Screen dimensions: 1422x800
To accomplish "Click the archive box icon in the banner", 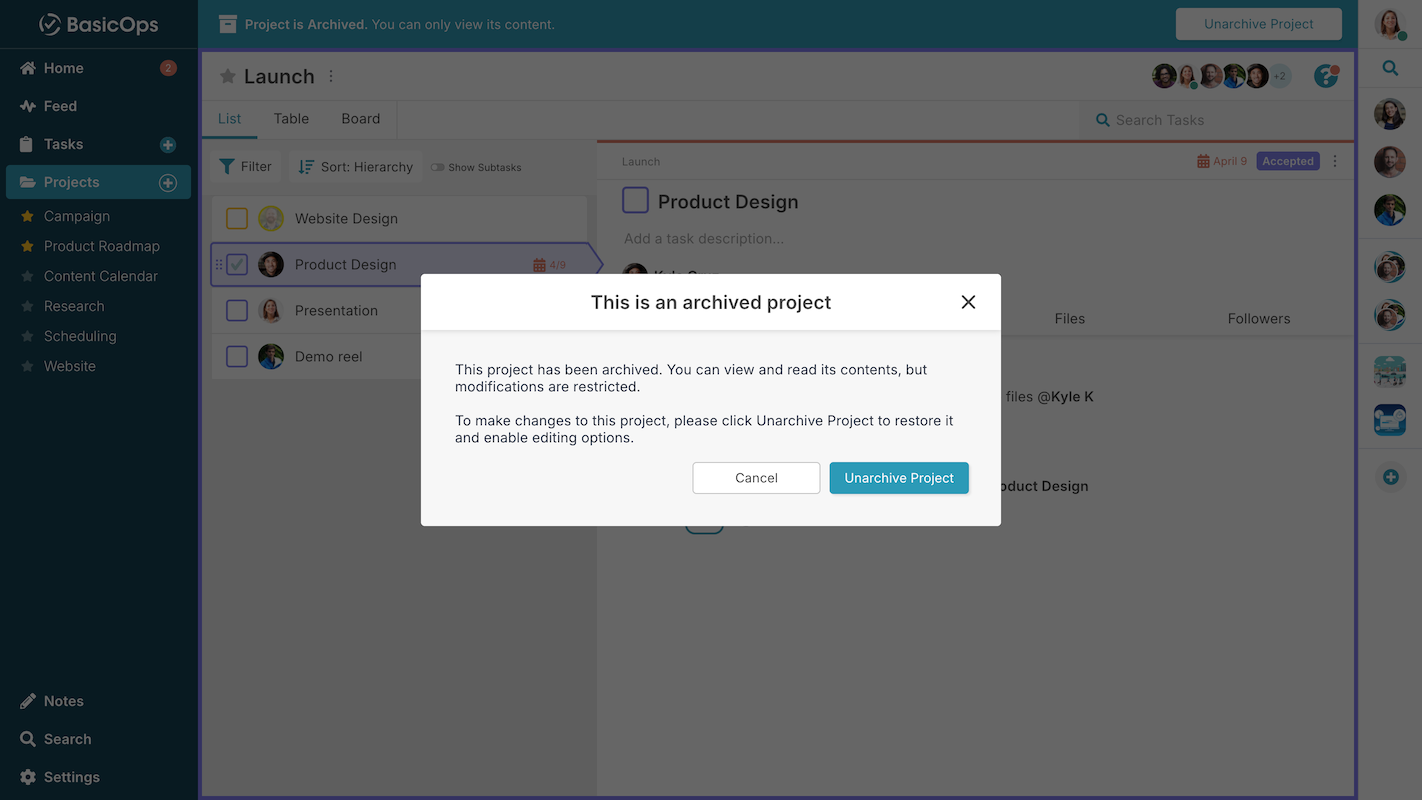I will point(228,24).
